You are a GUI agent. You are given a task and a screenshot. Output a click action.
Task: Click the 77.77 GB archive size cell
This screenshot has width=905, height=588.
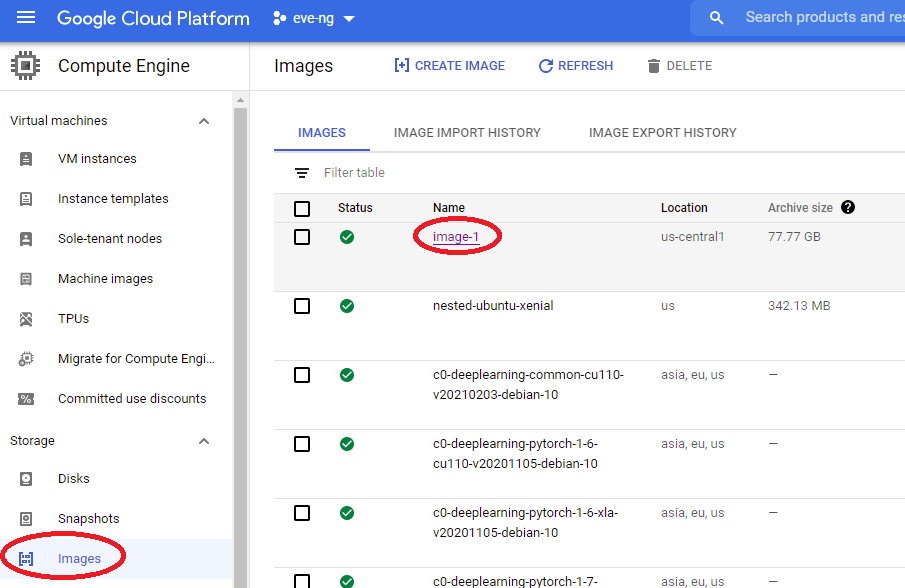click(794, 237)
